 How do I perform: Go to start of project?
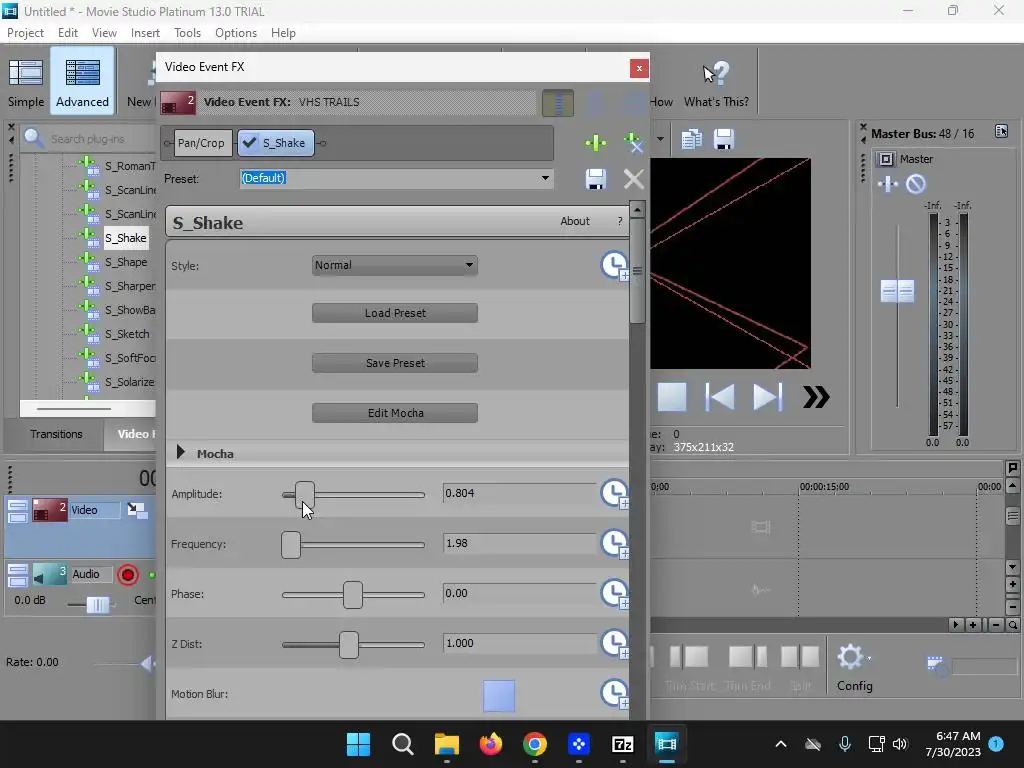tap(720, 396)
